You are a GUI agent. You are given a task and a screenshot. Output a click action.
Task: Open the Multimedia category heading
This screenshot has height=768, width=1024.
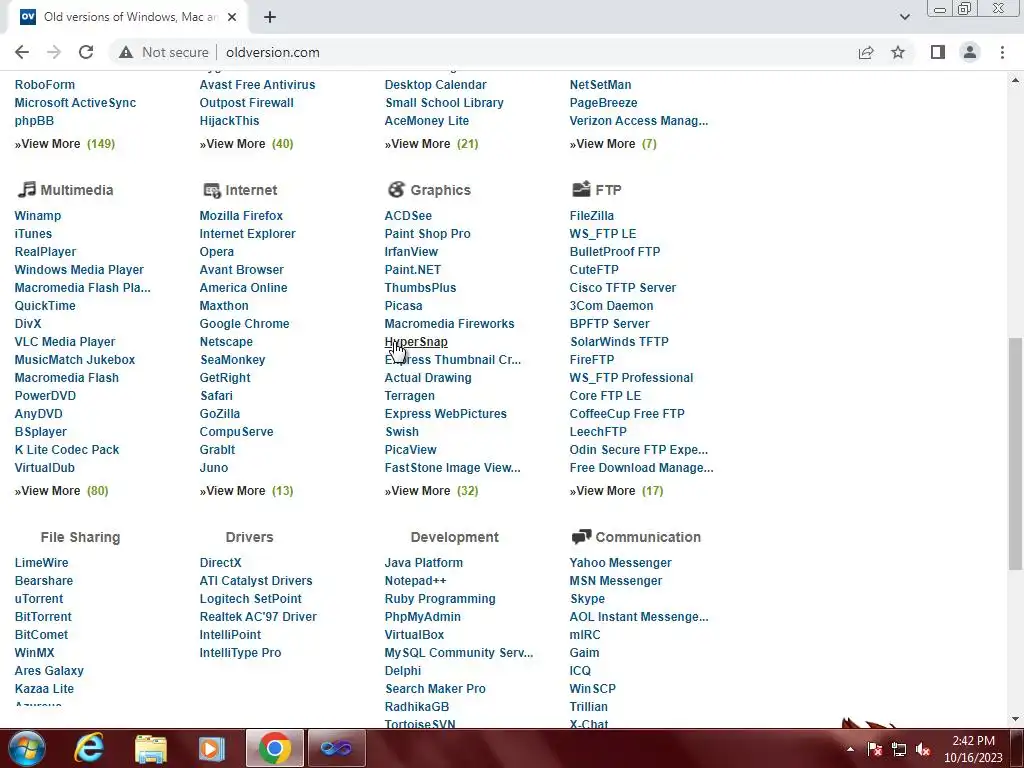[x=76, y=190]
